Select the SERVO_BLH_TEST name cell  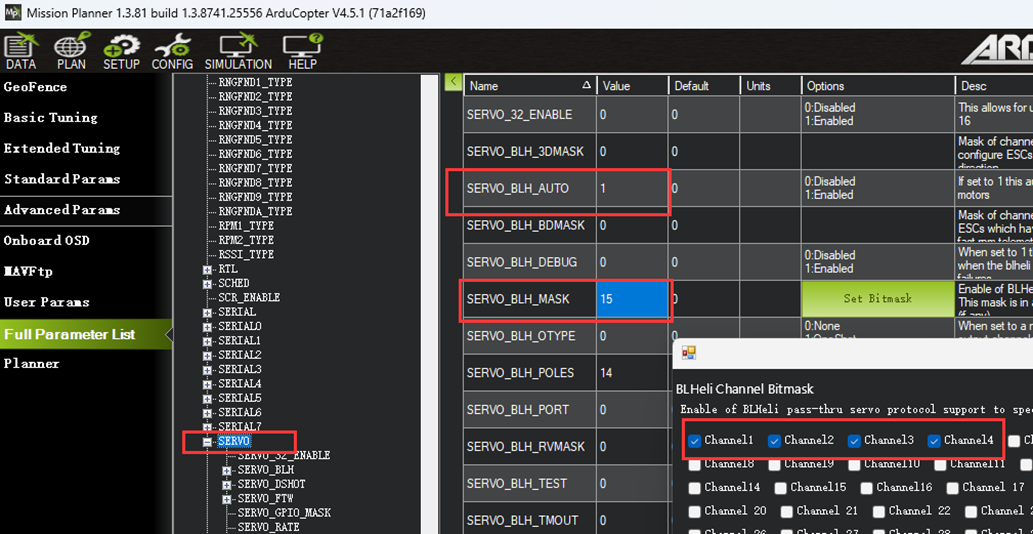[x=530, y=483]
